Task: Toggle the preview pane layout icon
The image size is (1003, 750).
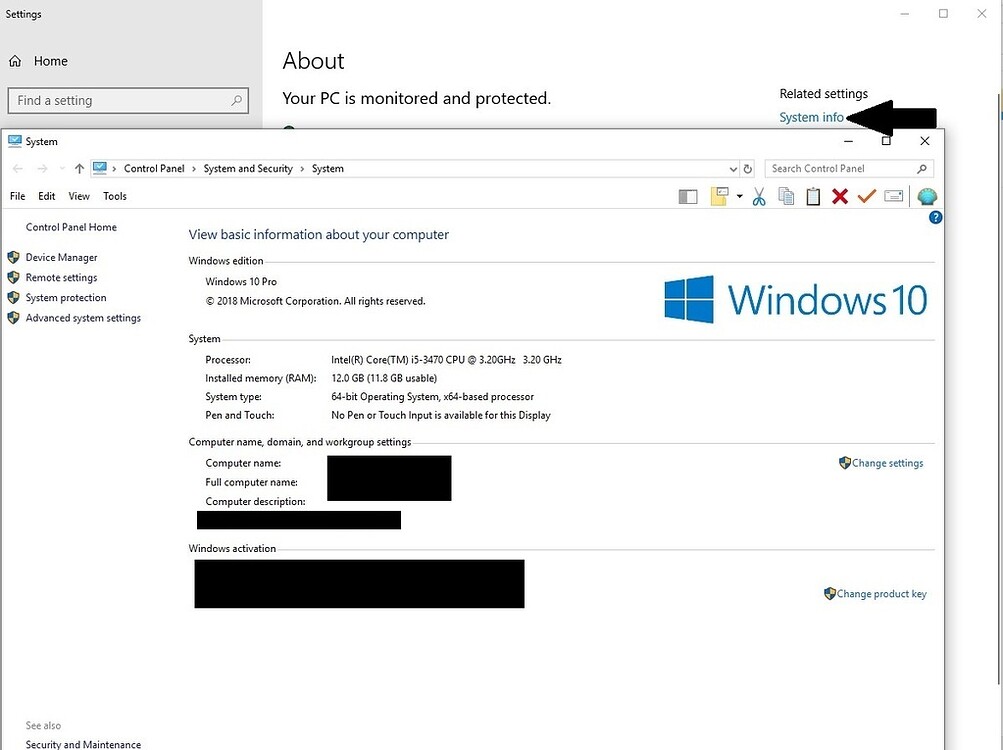Action: point(688,196)
